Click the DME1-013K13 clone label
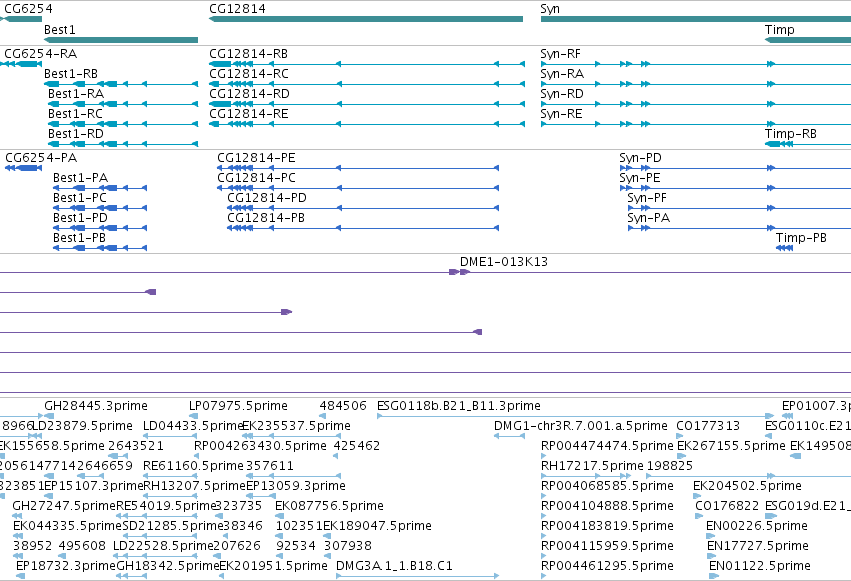This screenshot has height=581, width=851. click(504, 261)
